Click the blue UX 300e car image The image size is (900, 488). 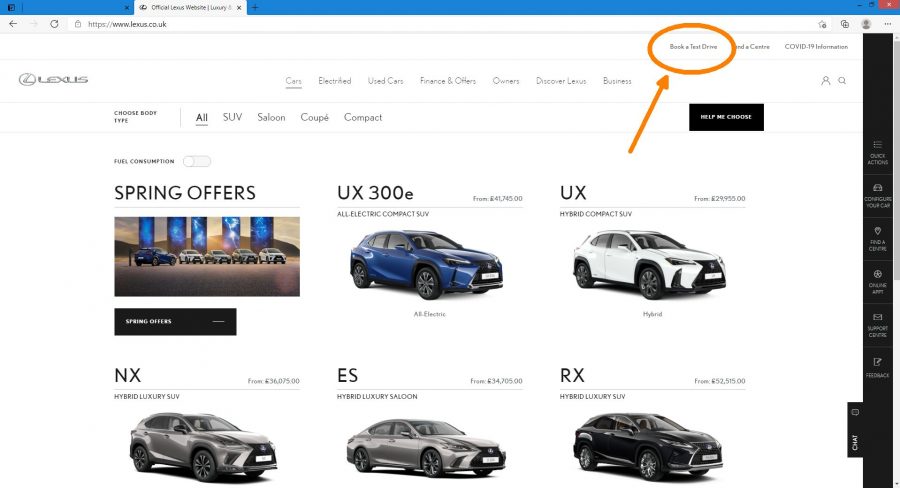click(x=426, y=263)
